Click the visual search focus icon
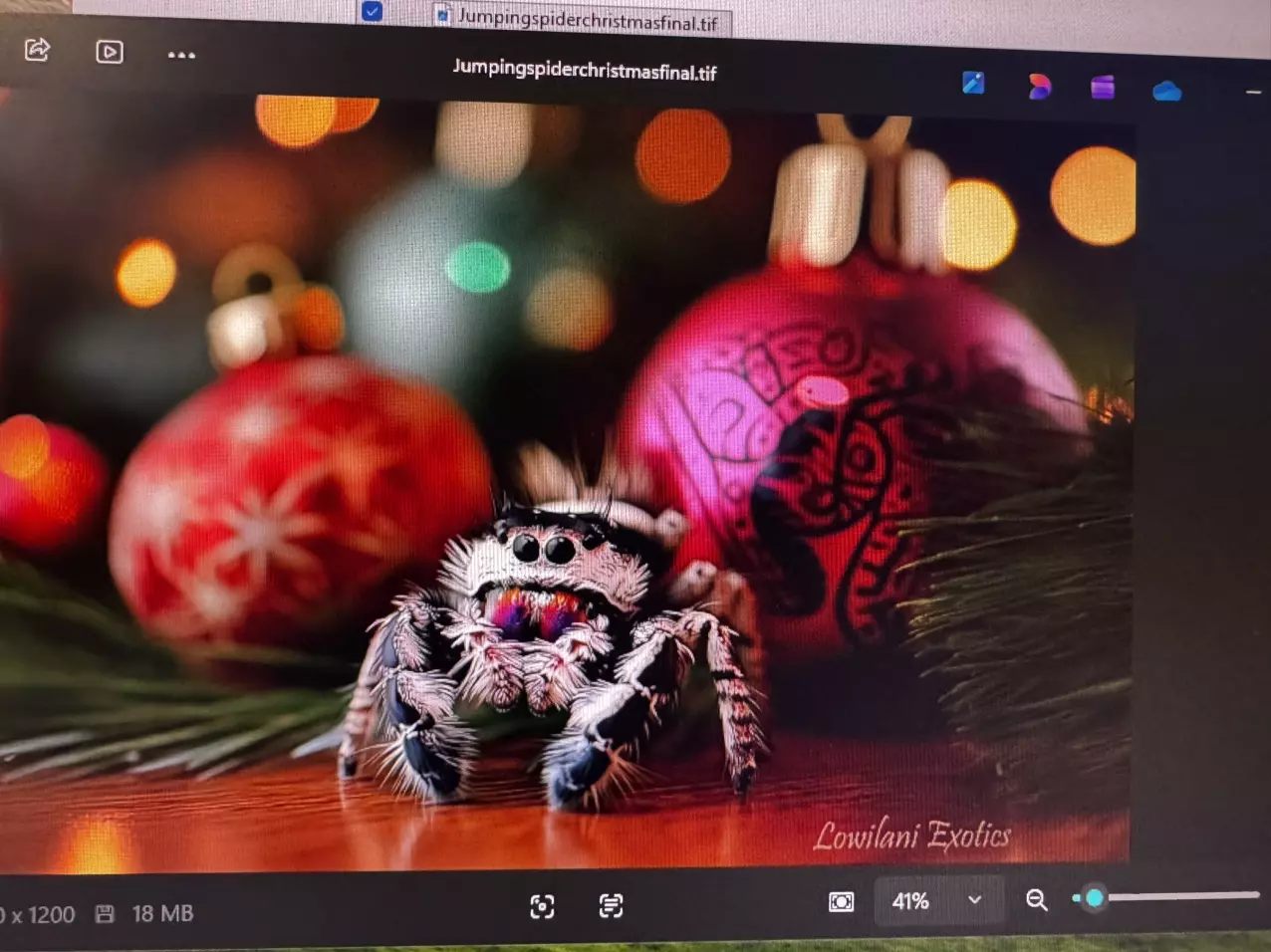Screen dimensions: 1271x952 pos(542,906)
